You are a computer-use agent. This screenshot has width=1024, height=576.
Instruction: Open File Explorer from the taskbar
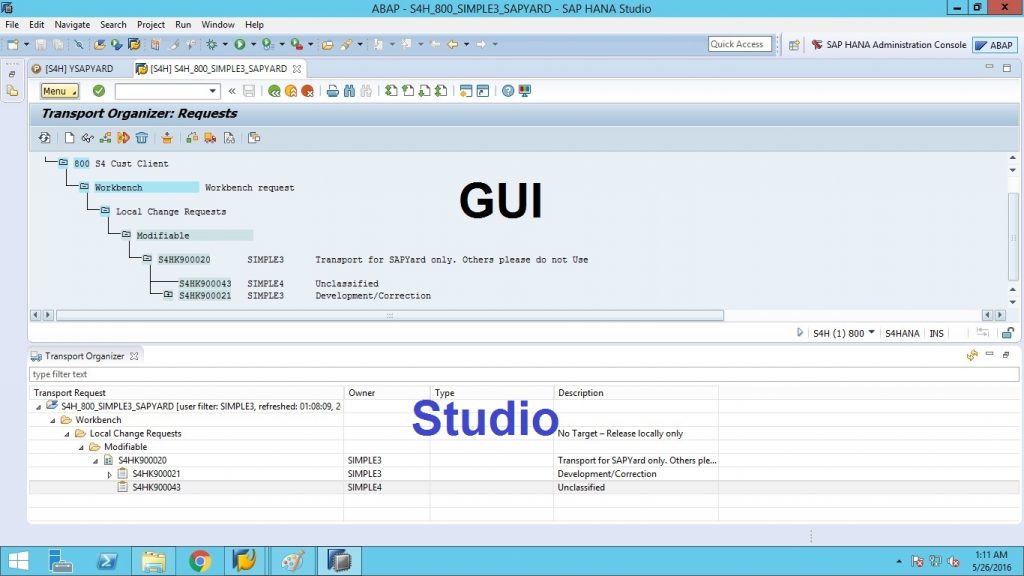153,561
